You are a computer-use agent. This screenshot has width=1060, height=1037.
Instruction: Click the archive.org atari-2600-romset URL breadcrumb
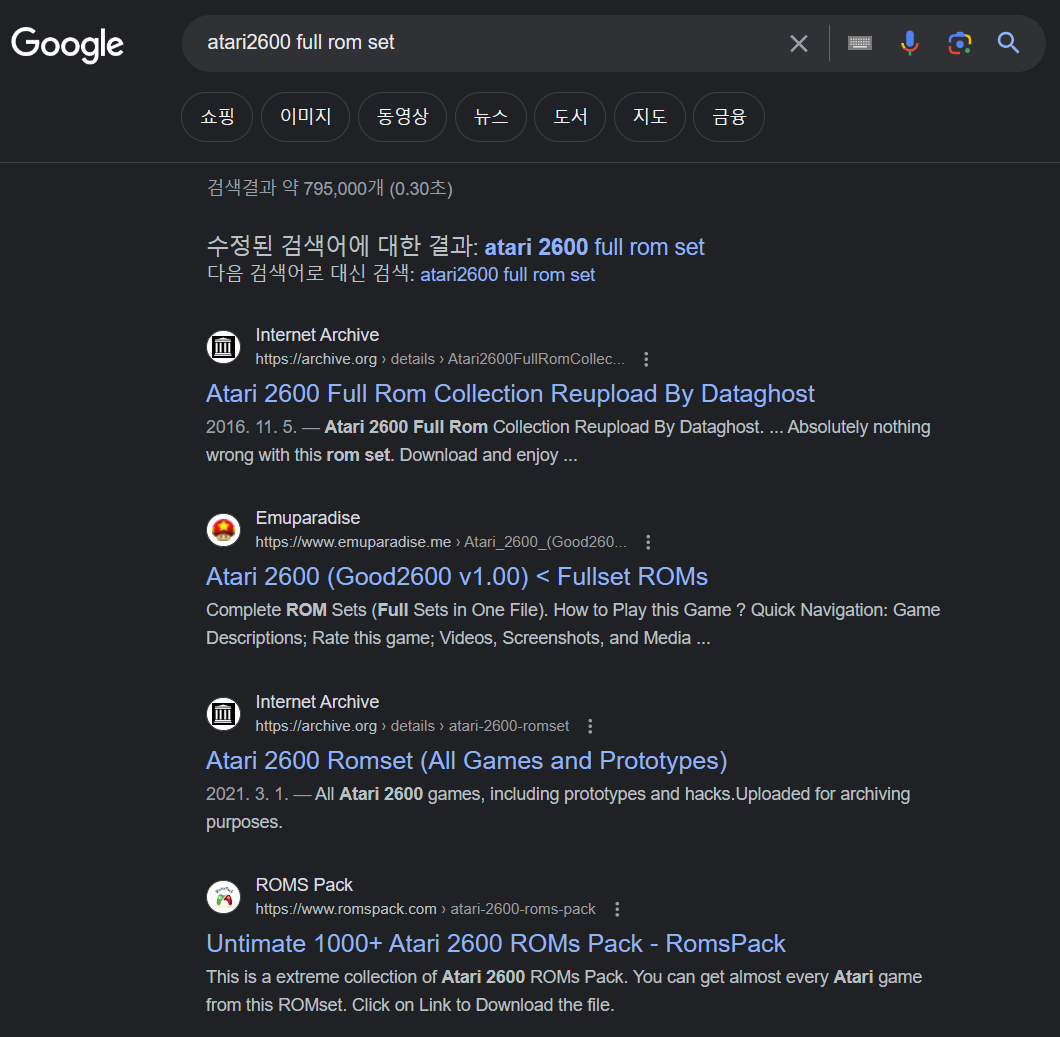pos(412,726)
